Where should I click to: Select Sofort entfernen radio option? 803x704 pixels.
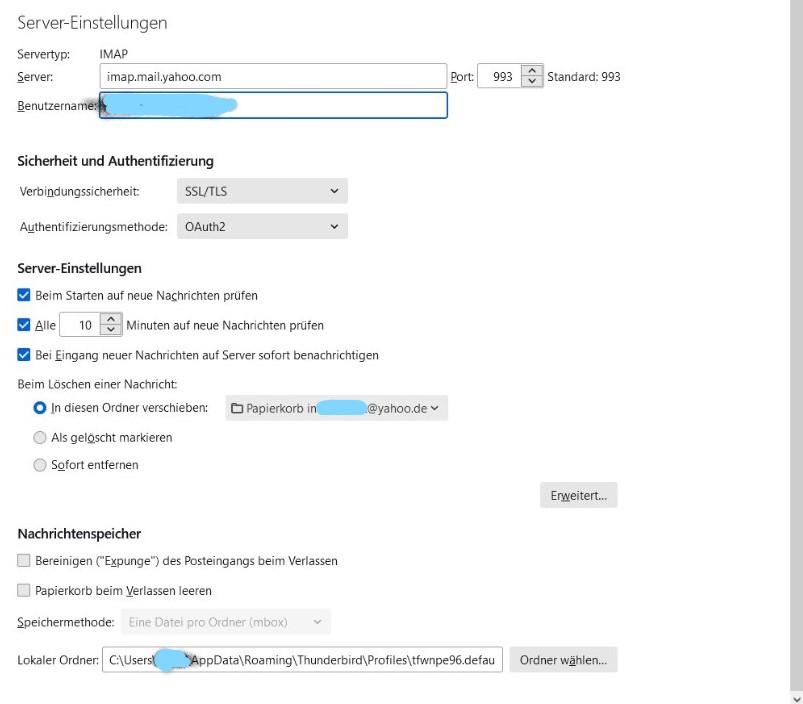click(40, 465)
